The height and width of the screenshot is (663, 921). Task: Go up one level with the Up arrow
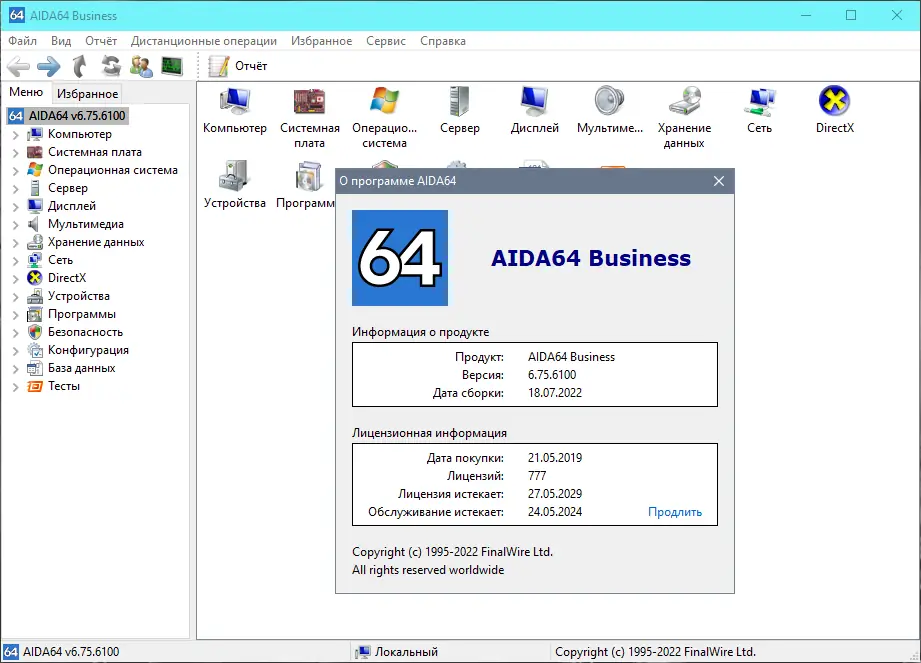[79, 66]
